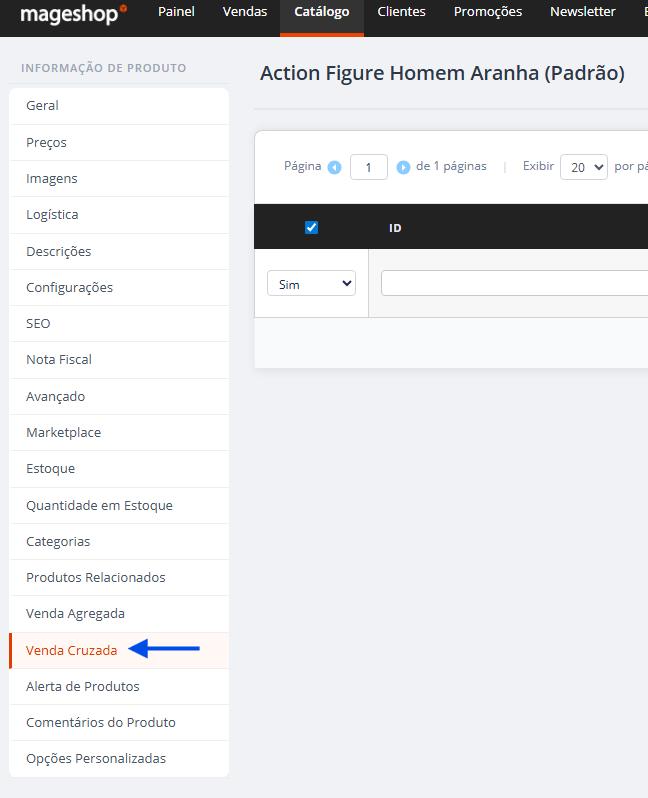The height and width of the screenshot is (798, 648).
Task: Go to the next page arrow
Action: [403, 167]
